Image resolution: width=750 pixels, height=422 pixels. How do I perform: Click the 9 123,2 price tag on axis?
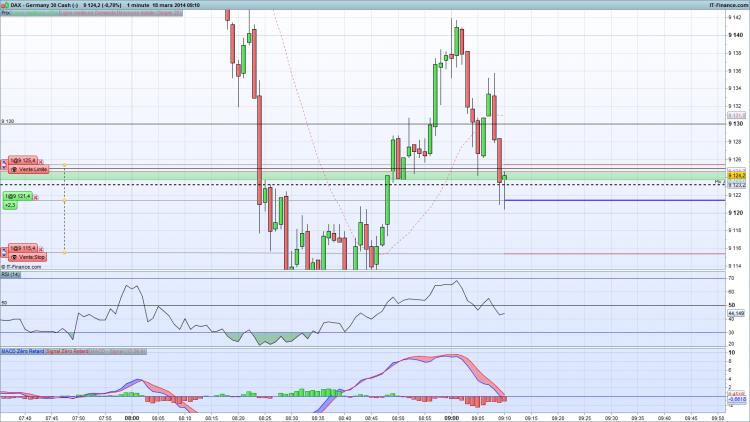[737, 185]
